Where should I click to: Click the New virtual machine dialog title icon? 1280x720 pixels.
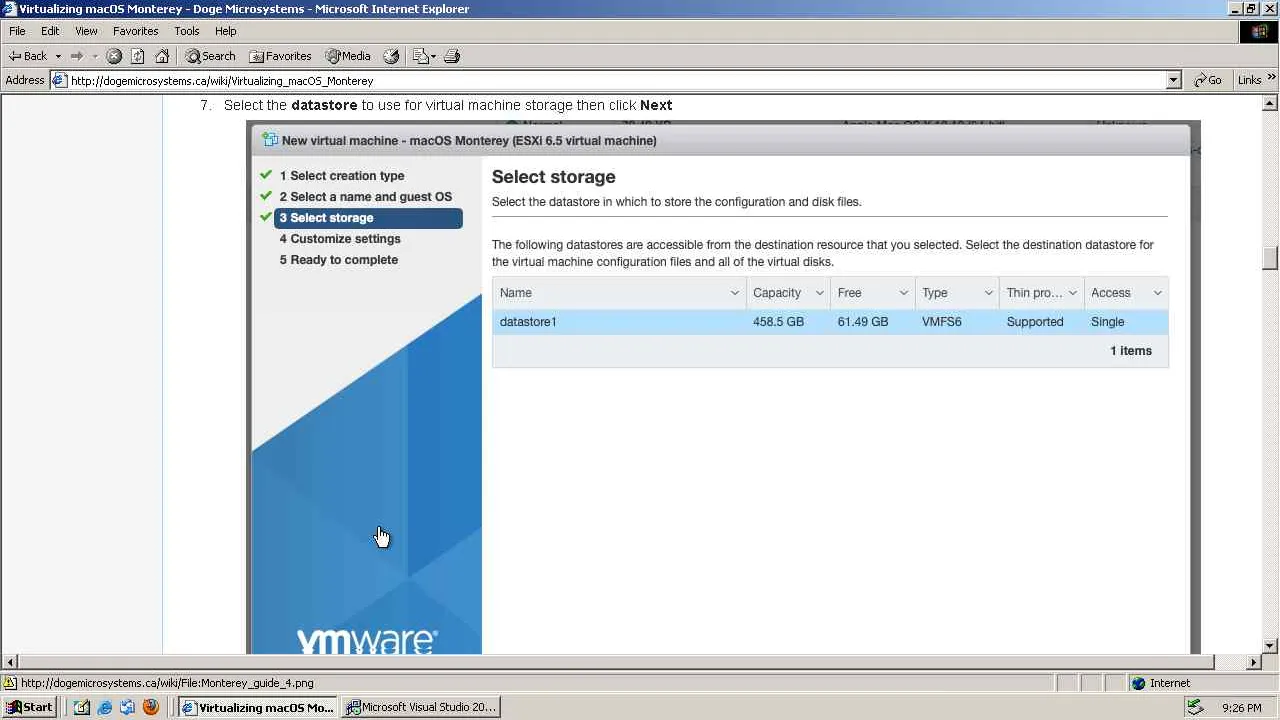268,140
